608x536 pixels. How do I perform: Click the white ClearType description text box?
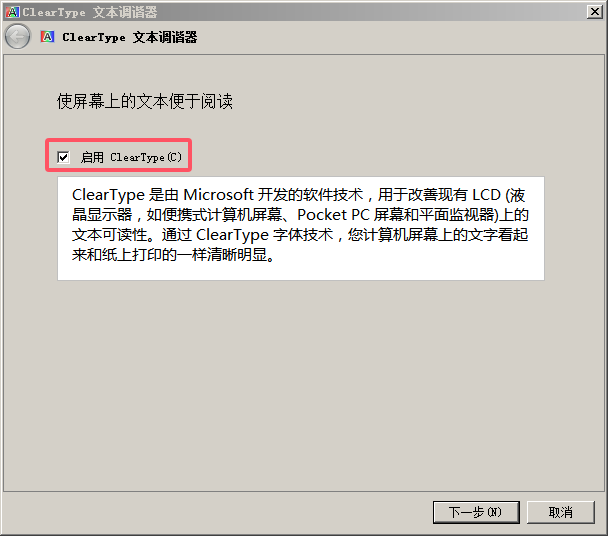tap(301, 228)
